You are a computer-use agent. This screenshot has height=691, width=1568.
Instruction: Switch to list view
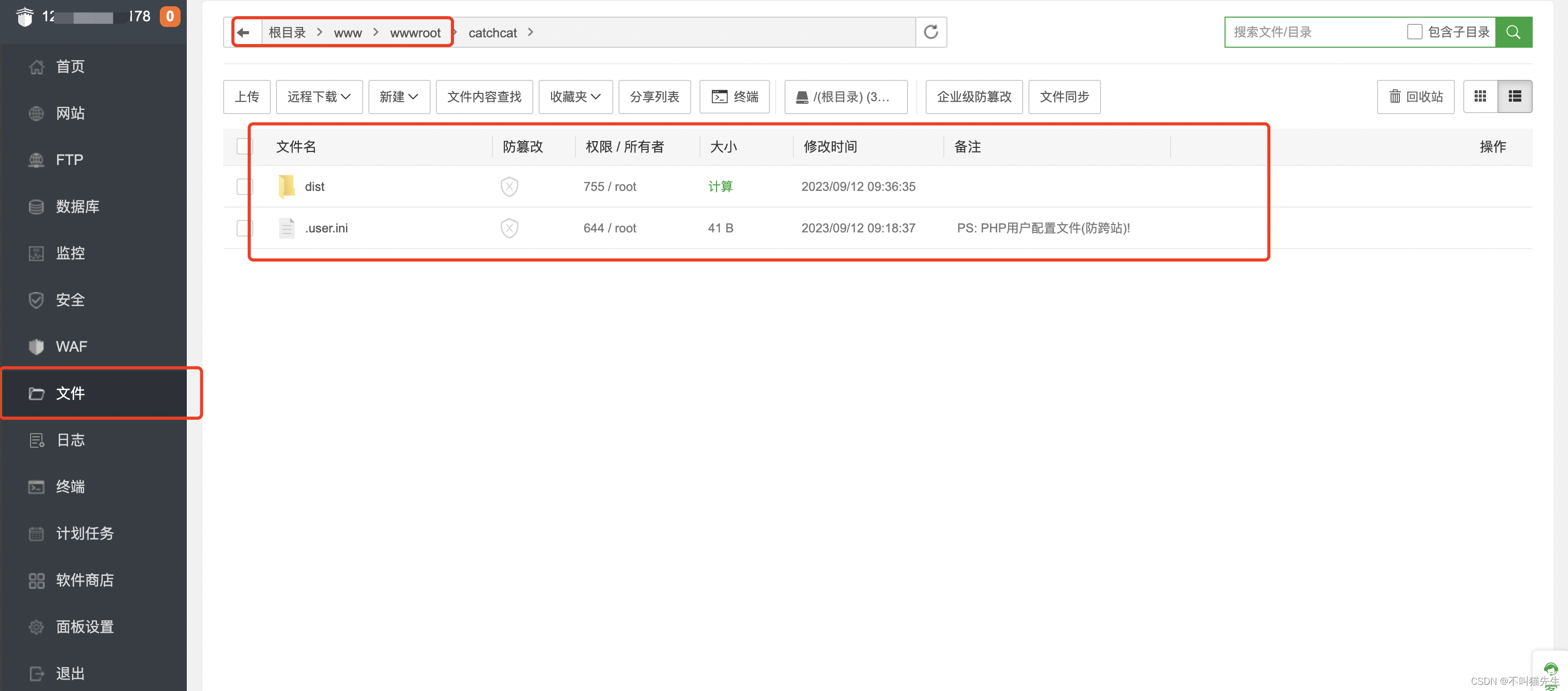coord(1515,96)
